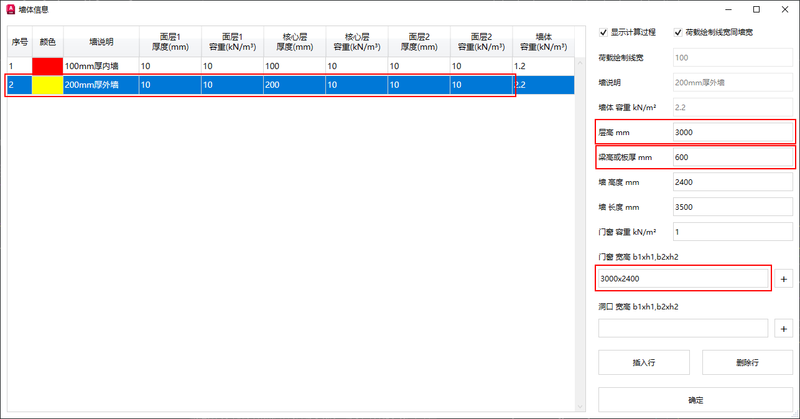Click the plus button next to 洞口宽高 field

784,329
